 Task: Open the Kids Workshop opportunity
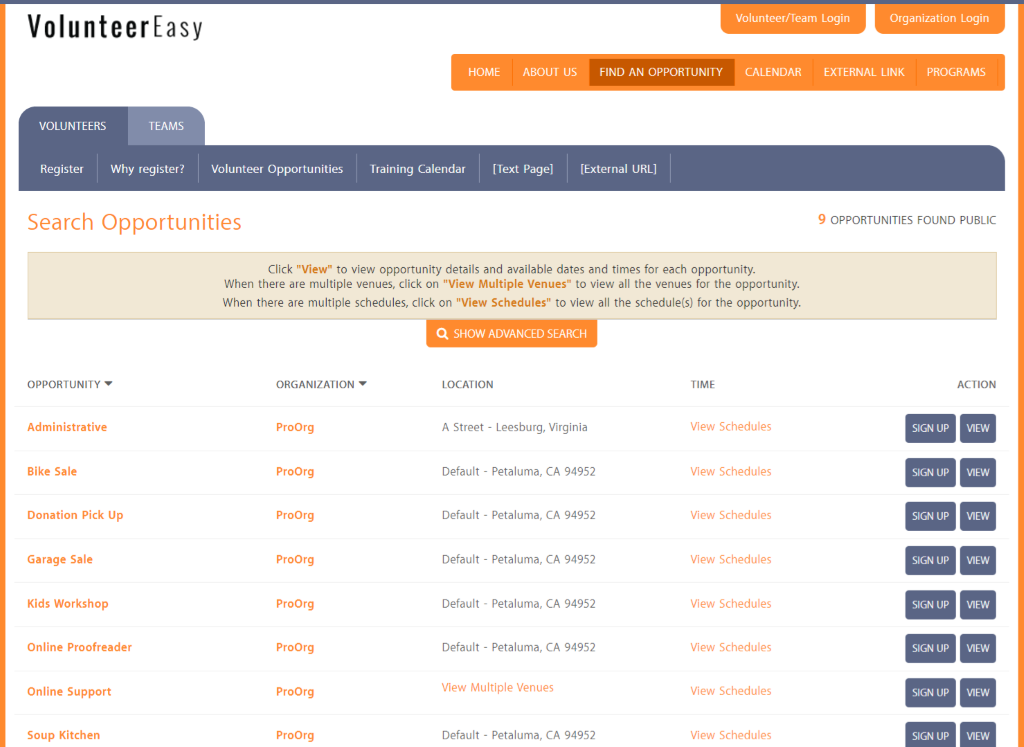(68, 604)
